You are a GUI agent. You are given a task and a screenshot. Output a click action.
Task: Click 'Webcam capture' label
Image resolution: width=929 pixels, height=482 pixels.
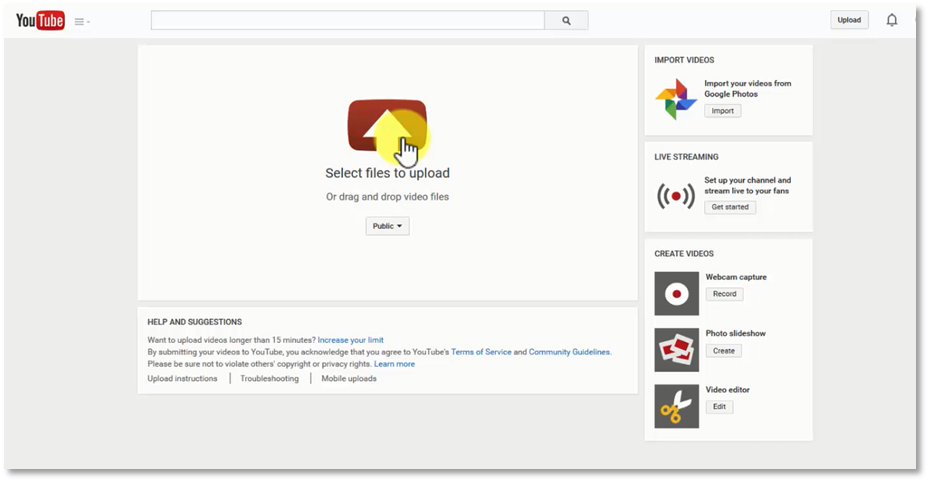point(736,277)
